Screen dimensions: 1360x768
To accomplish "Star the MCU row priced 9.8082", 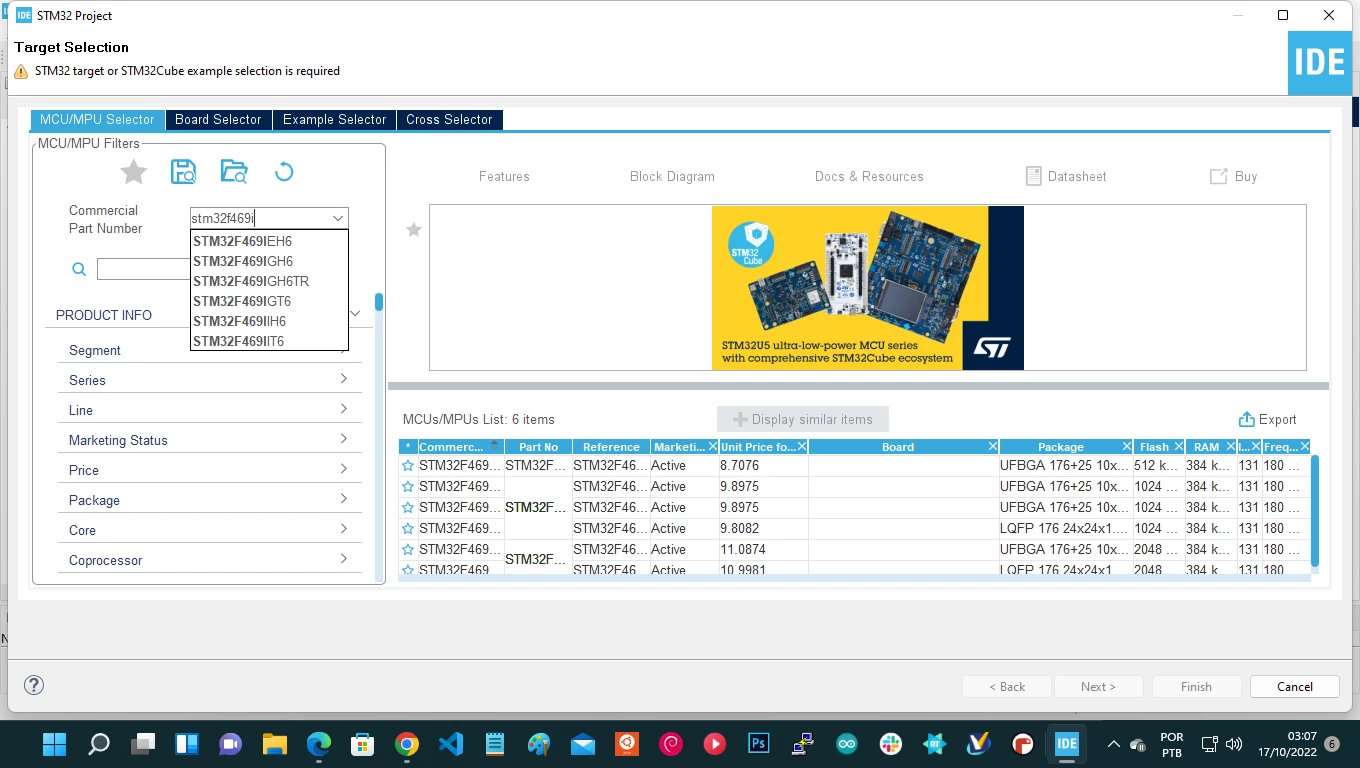I will (408, 529).
